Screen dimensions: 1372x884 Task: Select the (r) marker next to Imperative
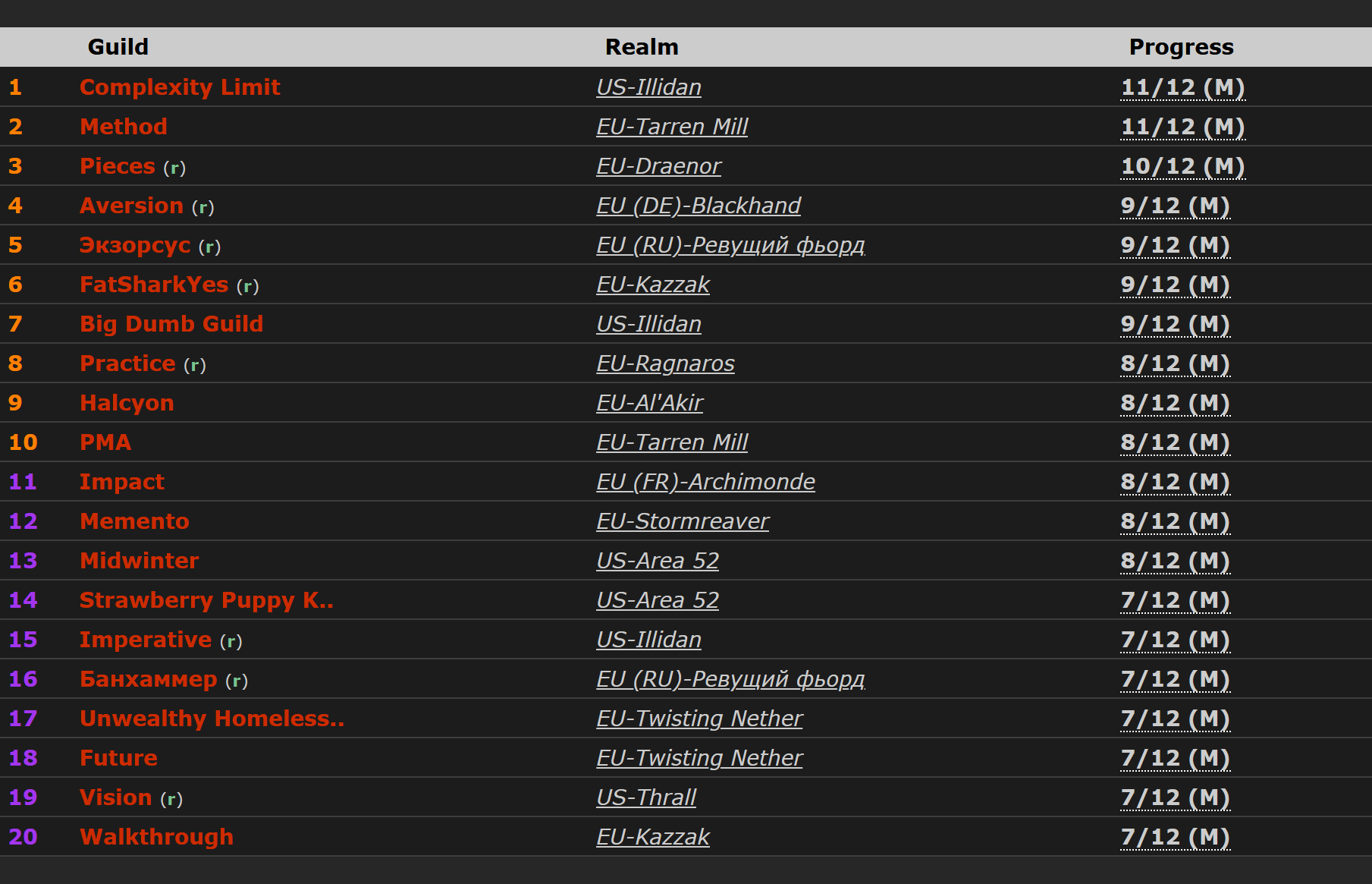click(x=231, y=641)
